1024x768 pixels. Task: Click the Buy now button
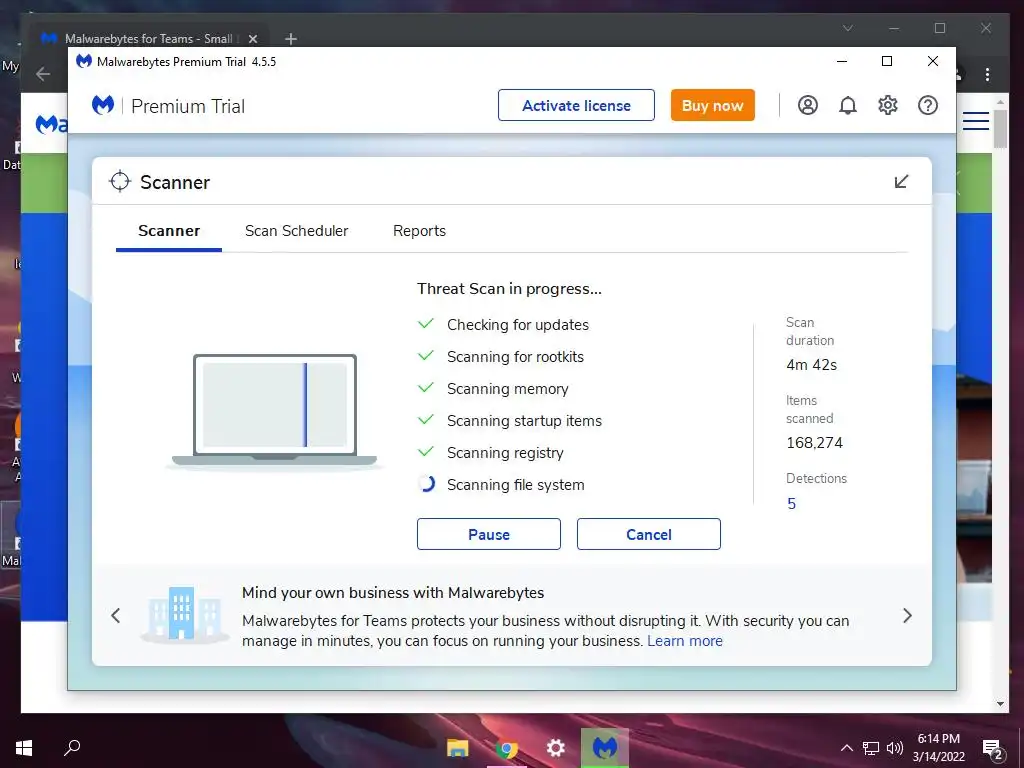tap(712, 105)
